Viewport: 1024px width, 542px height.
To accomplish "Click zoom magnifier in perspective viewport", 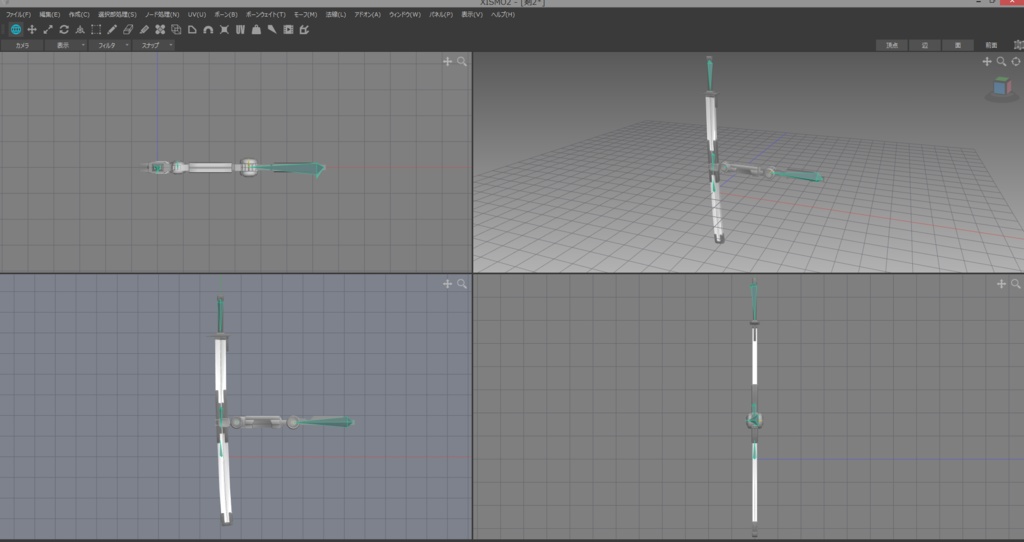I will [1001, 61].
